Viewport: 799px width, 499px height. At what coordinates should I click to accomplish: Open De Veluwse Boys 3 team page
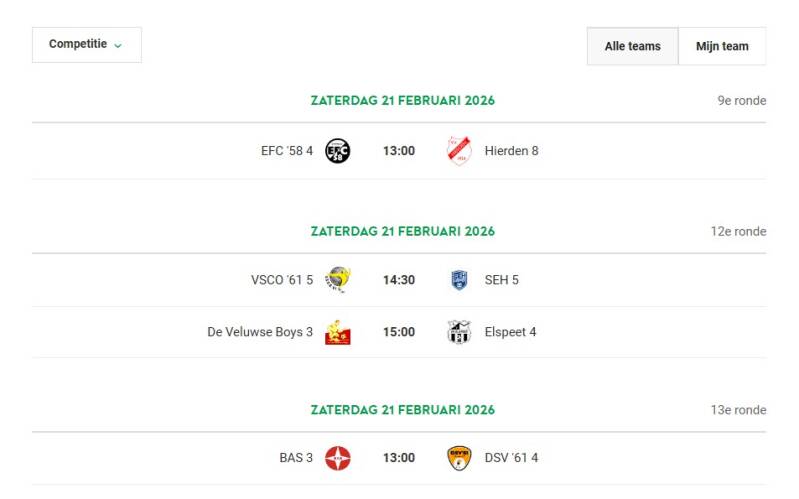click(x=260, y=332)
